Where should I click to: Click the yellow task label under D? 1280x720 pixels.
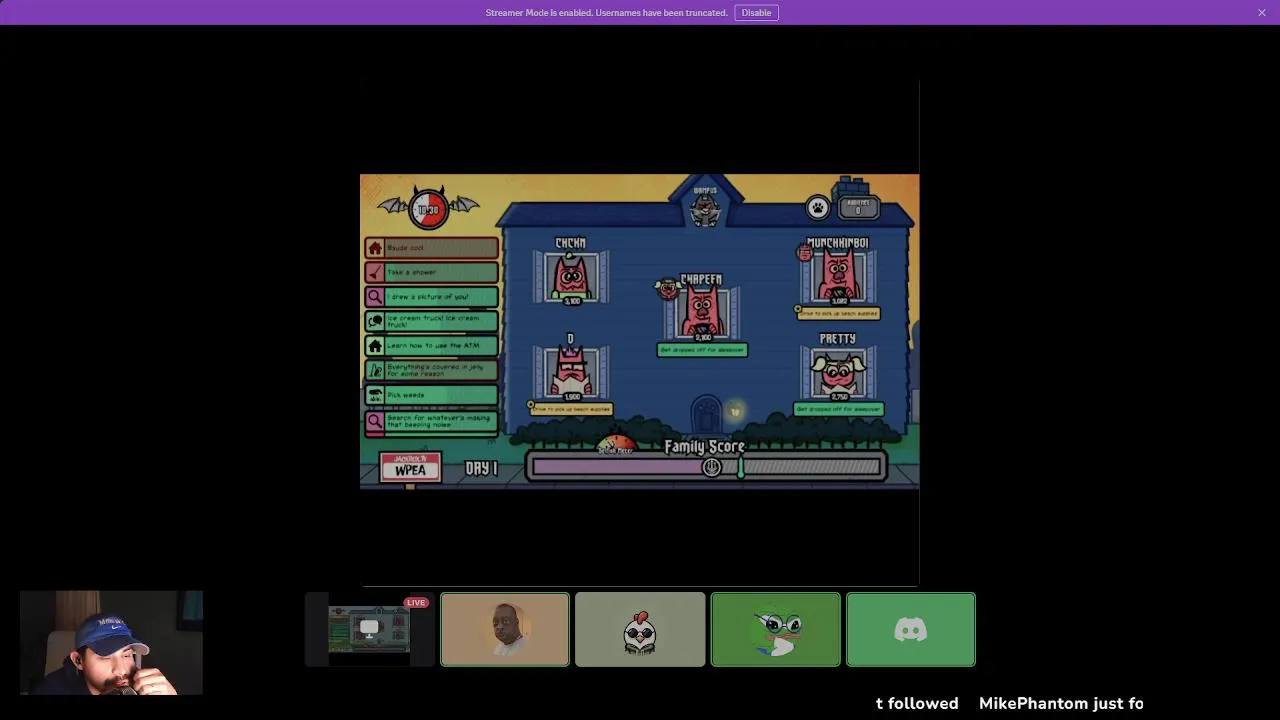[x=571, y=408]
